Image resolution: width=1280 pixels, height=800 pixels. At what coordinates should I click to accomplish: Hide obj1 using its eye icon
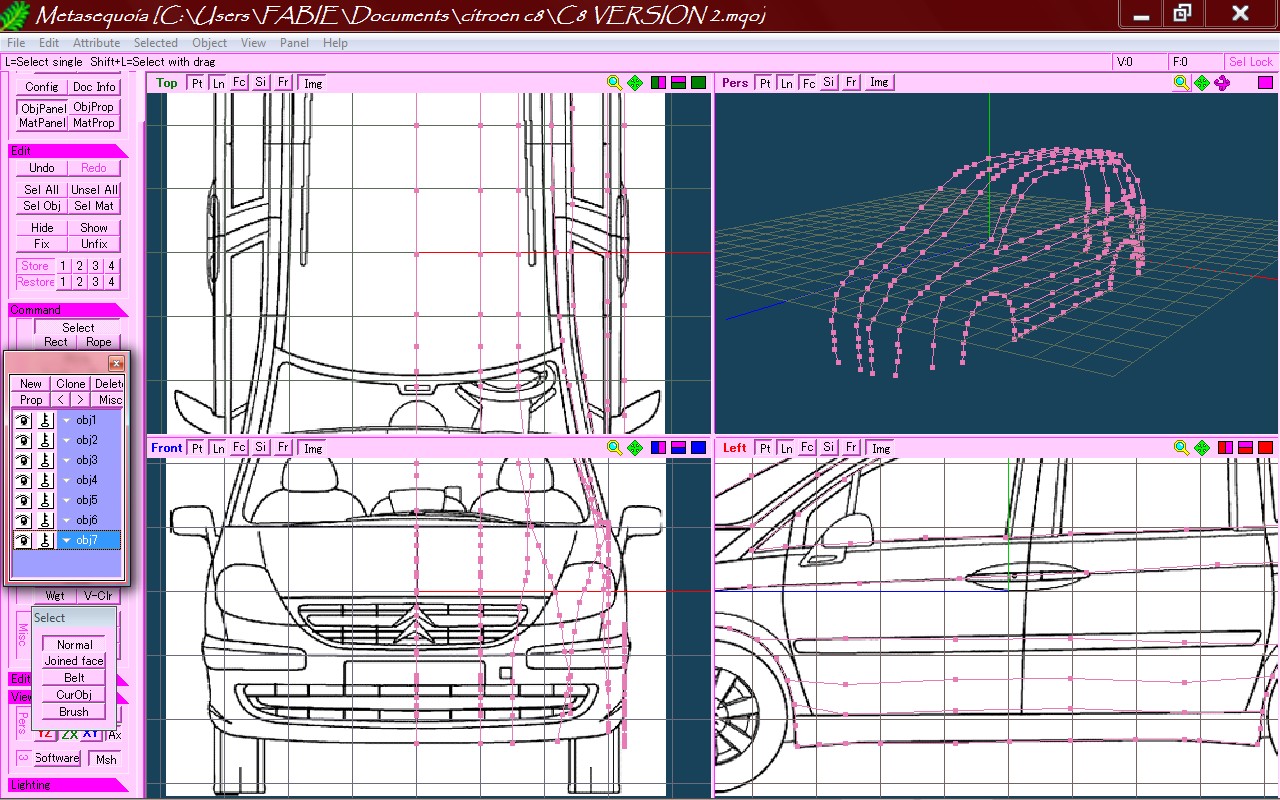23,420
